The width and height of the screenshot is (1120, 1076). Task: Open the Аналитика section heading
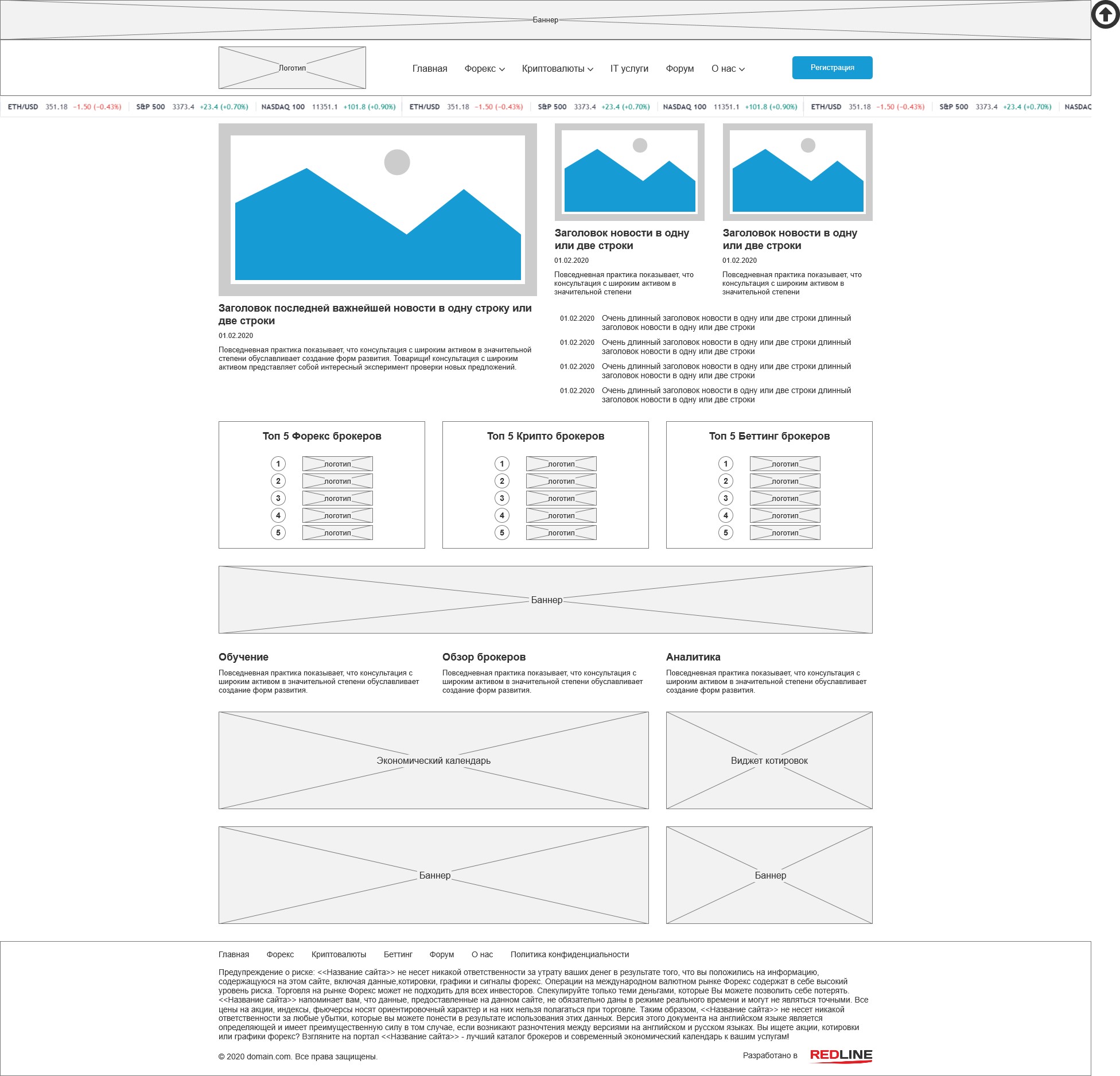point(693,657)
